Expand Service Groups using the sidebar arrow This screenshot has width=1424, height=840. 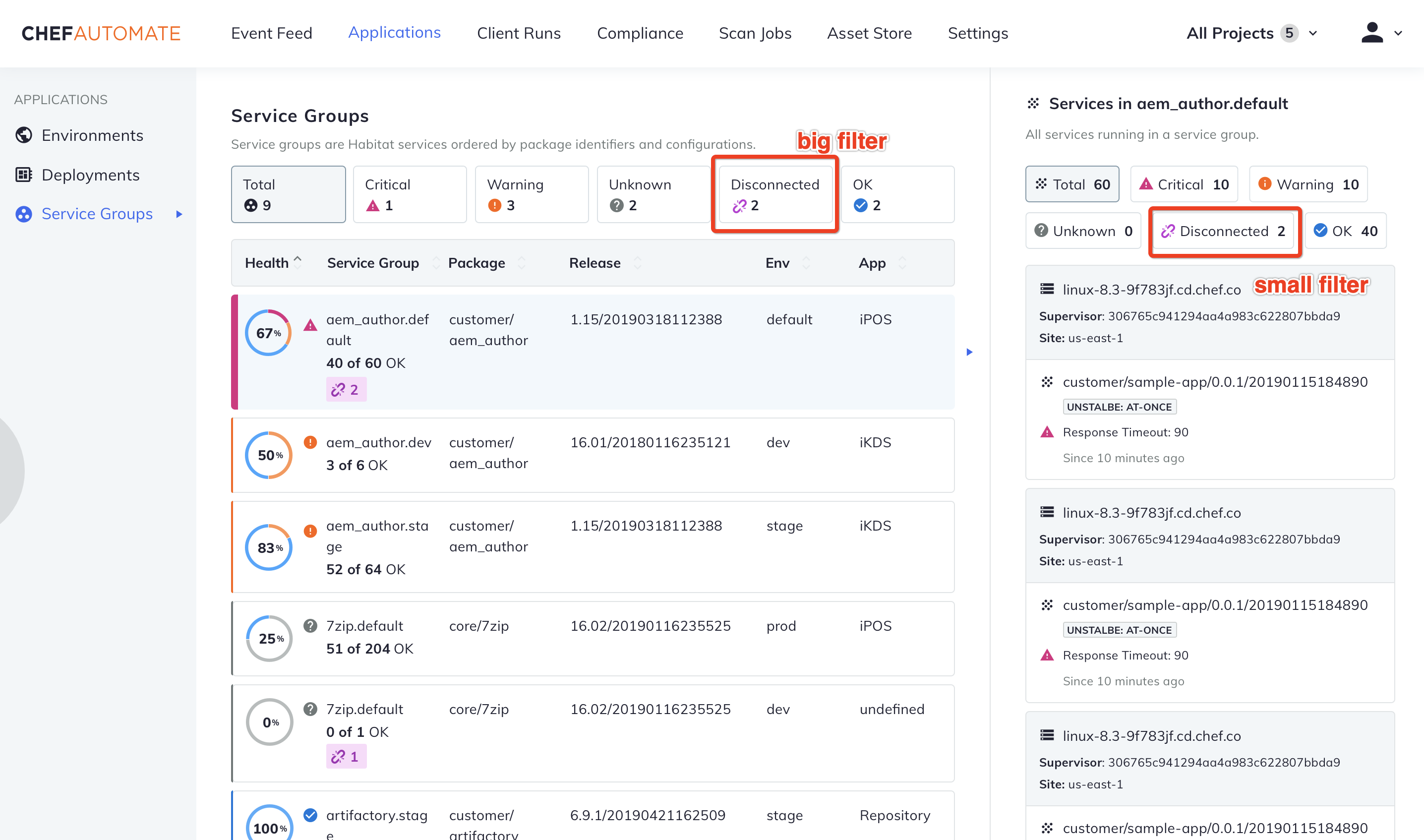[x=179, y=214]
